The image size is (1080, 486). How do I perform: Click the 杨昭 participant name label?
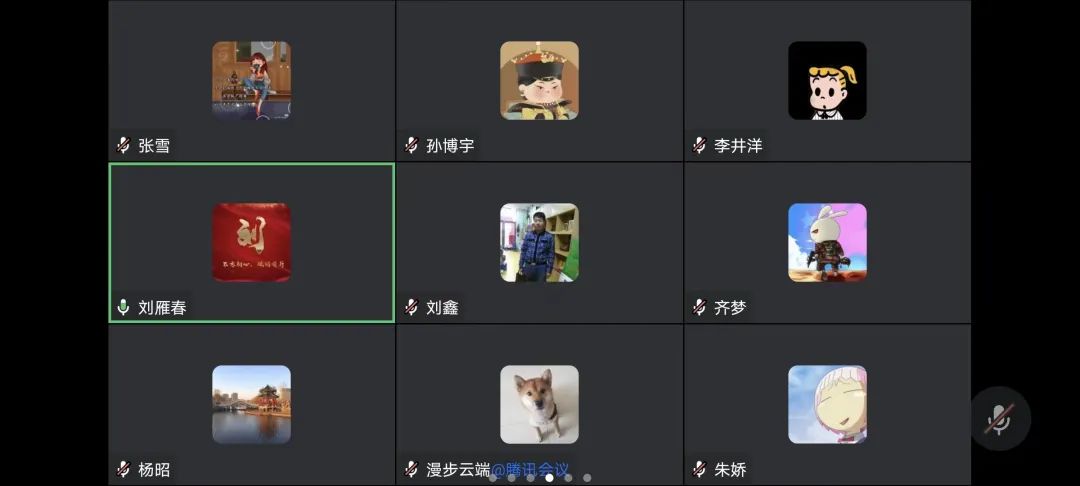[x=154, y=470]
